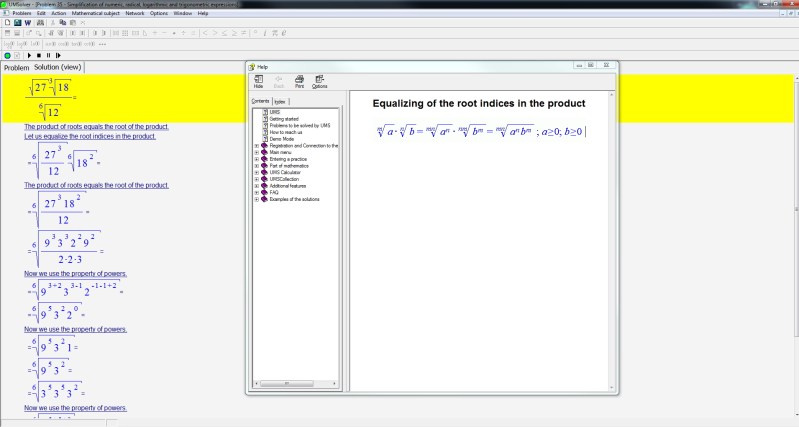Insert the cot function
Viewport: 799px width, 427px height.
point(90,44)
